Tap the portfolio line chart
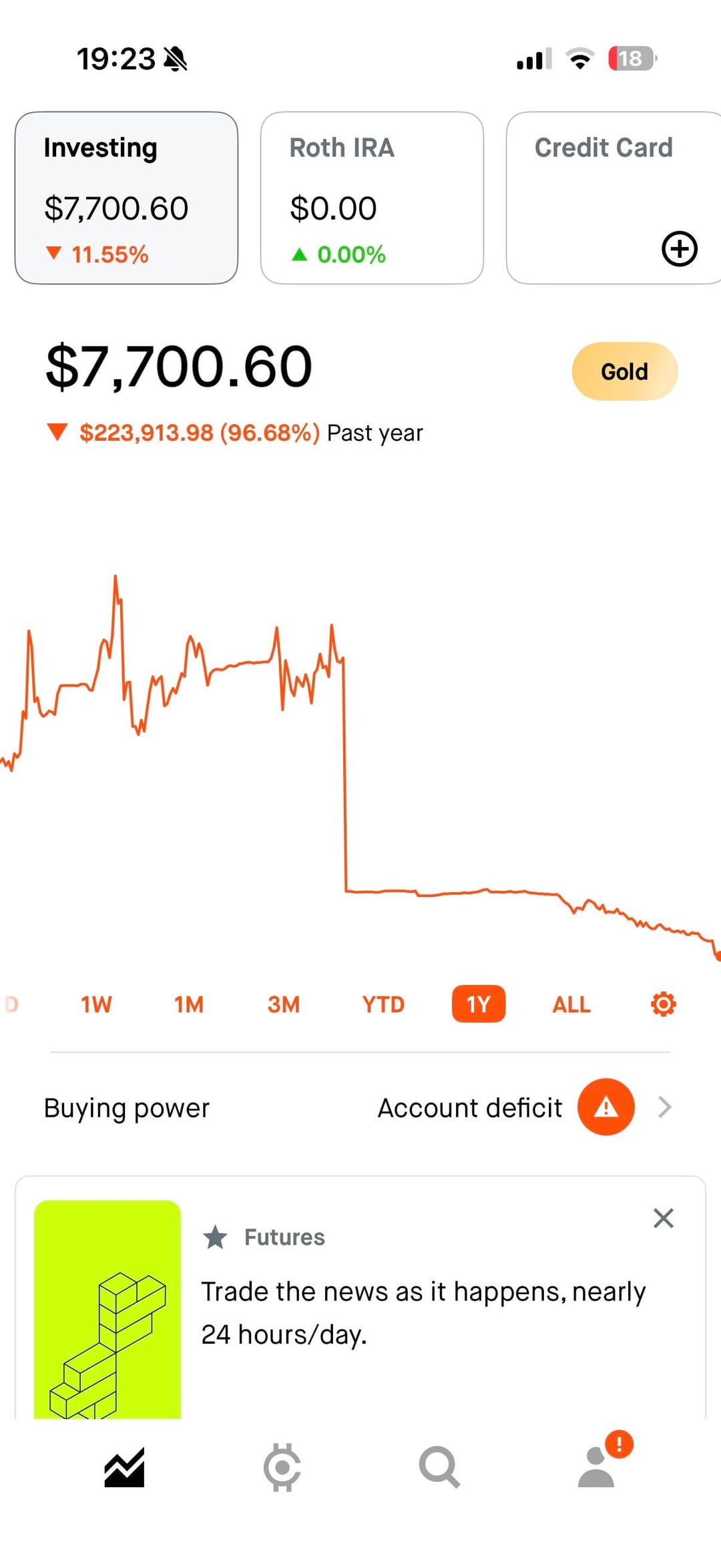The height and width of the screenshot is (1568, 721). click(x=360, y=768)
